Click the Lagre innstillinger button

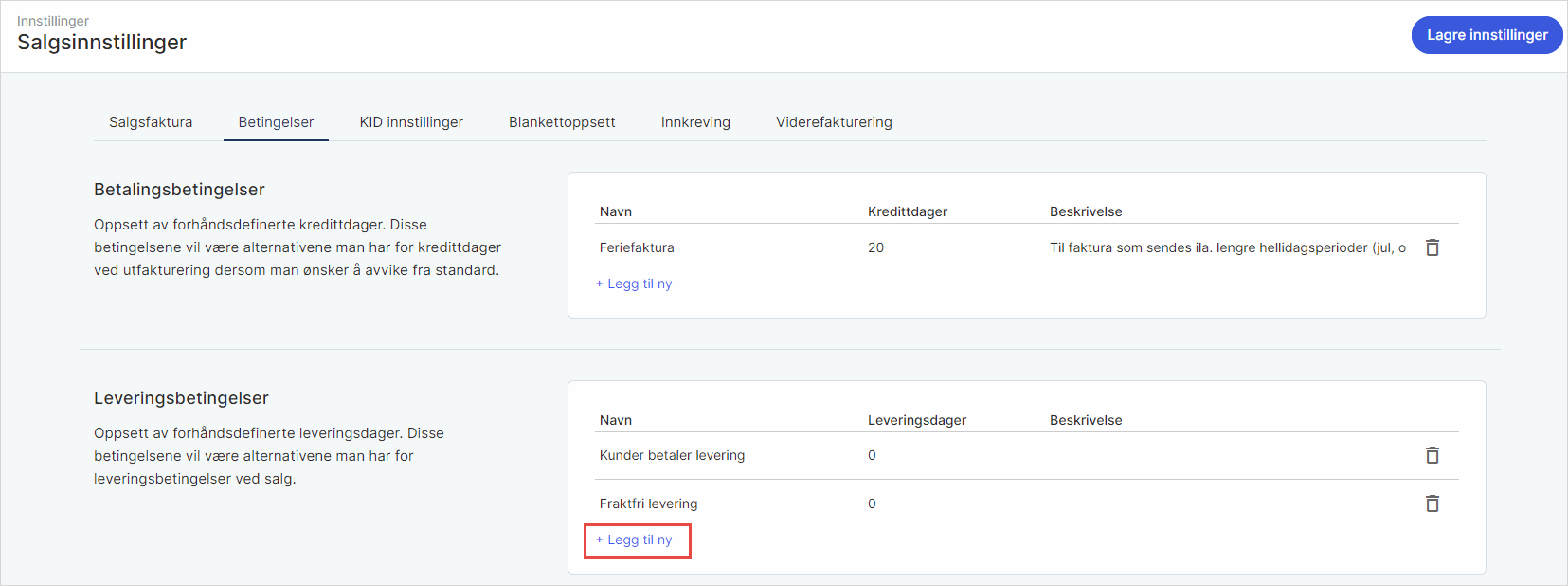1487,35
